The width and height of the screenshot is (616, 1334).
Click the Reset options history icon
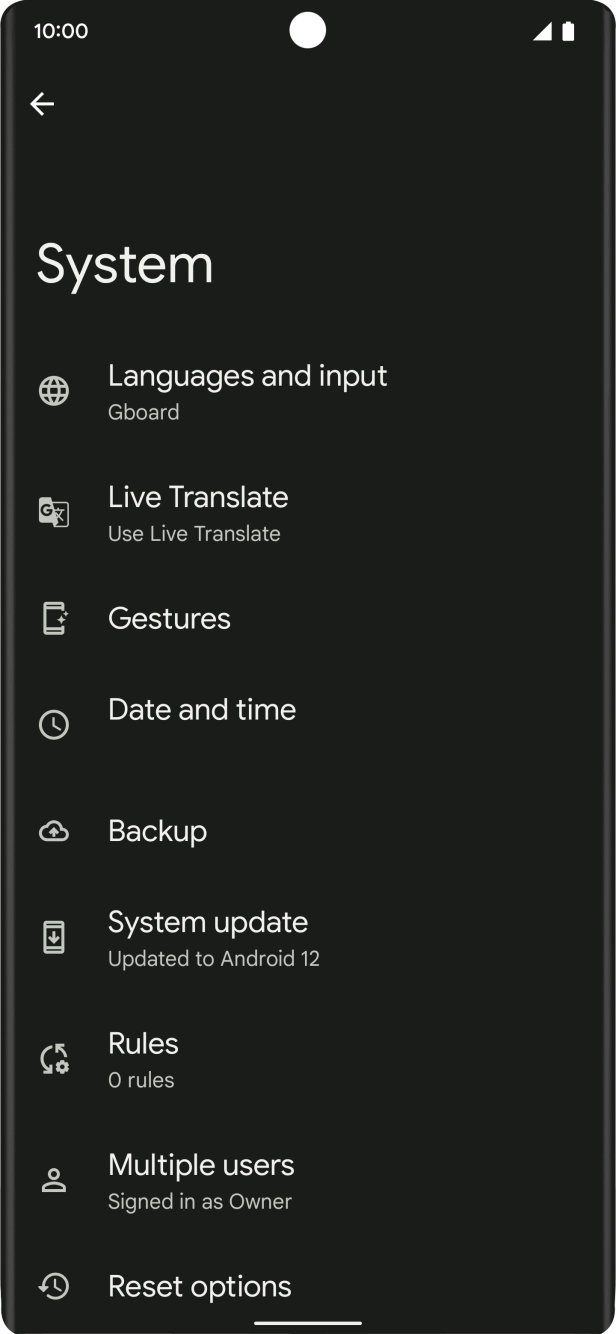click(x=53, y=1286)
